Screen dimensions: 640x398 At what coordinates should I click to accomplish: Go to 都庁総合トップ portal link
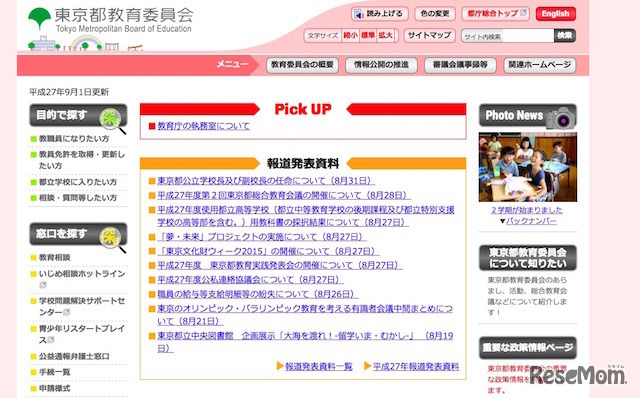pyautogui.click(x=496, y=14)
